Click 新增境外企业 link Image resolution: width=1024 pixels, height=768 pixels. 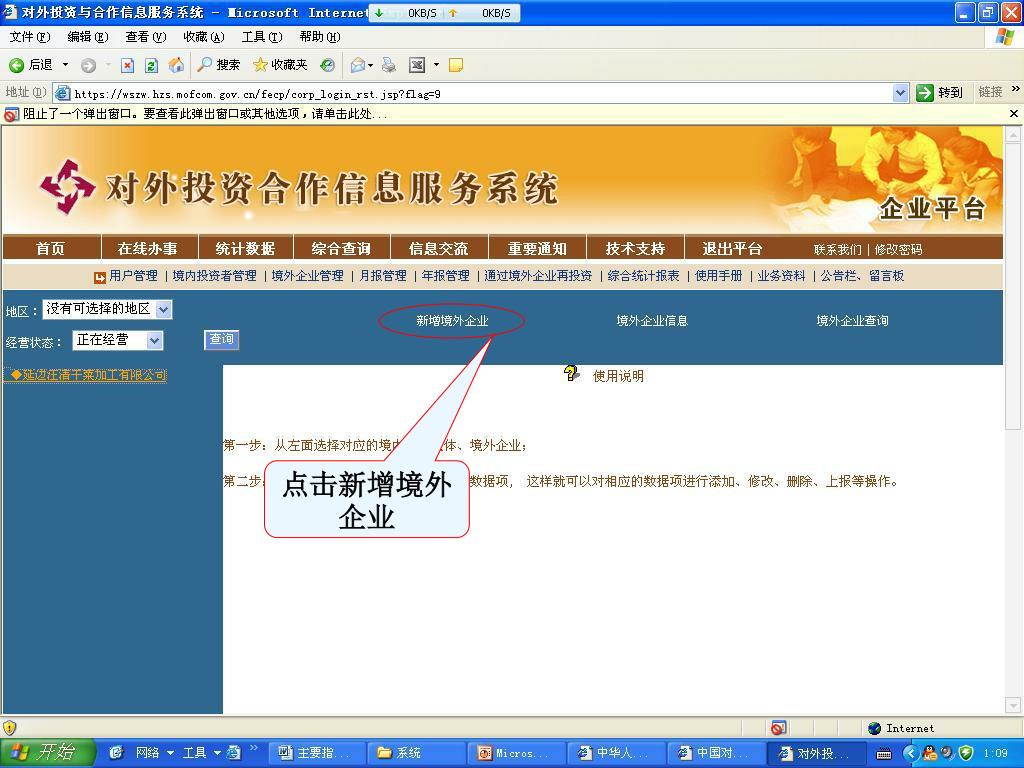(452, 321)
